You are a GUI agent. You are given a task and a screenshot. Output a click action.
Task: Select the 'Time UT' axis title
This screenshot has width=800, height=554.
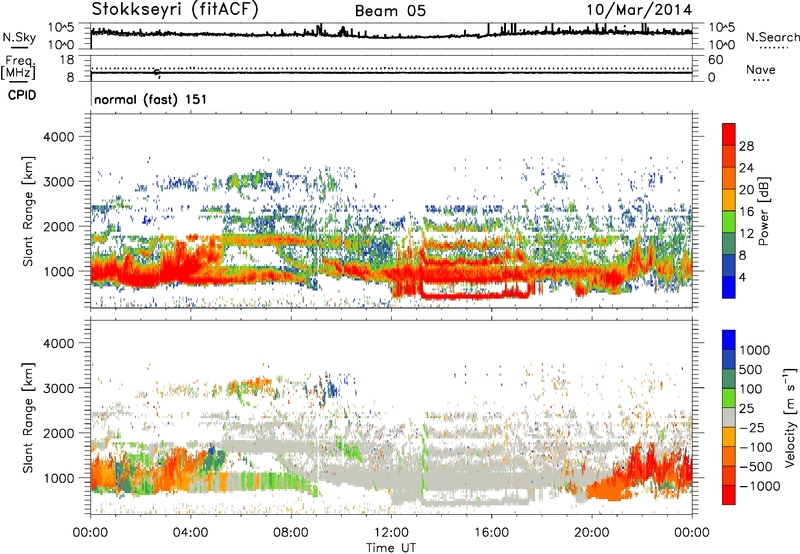pyautogui.click(x=391, y=548)
